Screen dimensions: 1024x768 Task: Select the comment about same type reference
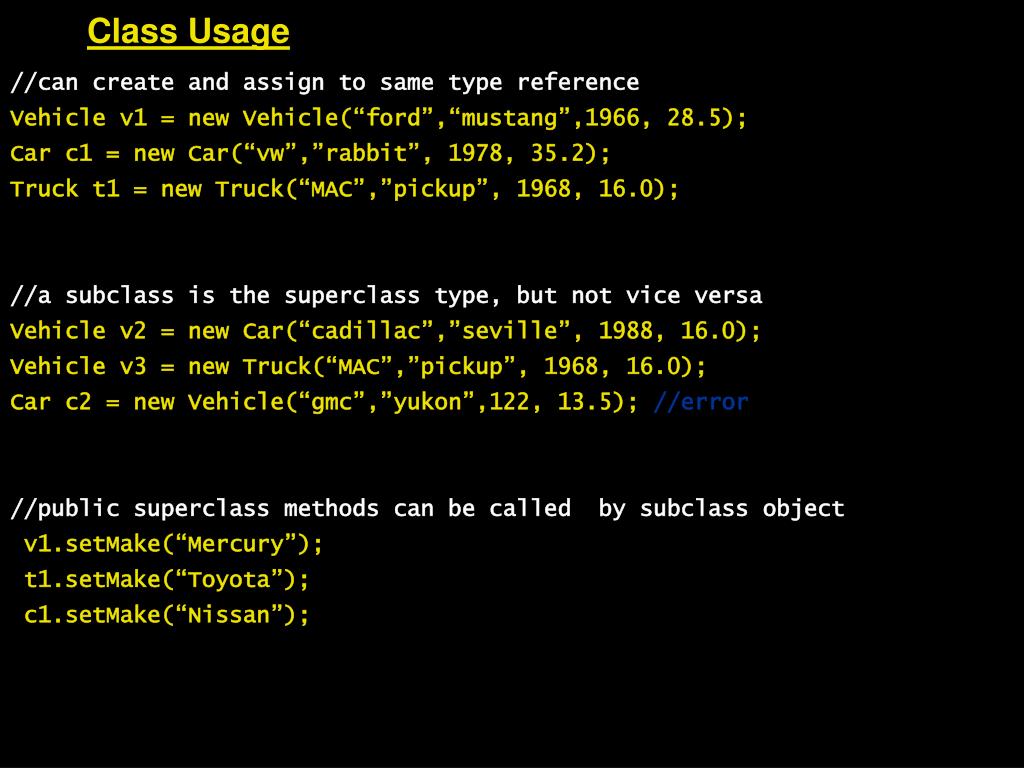pos(325,83)
